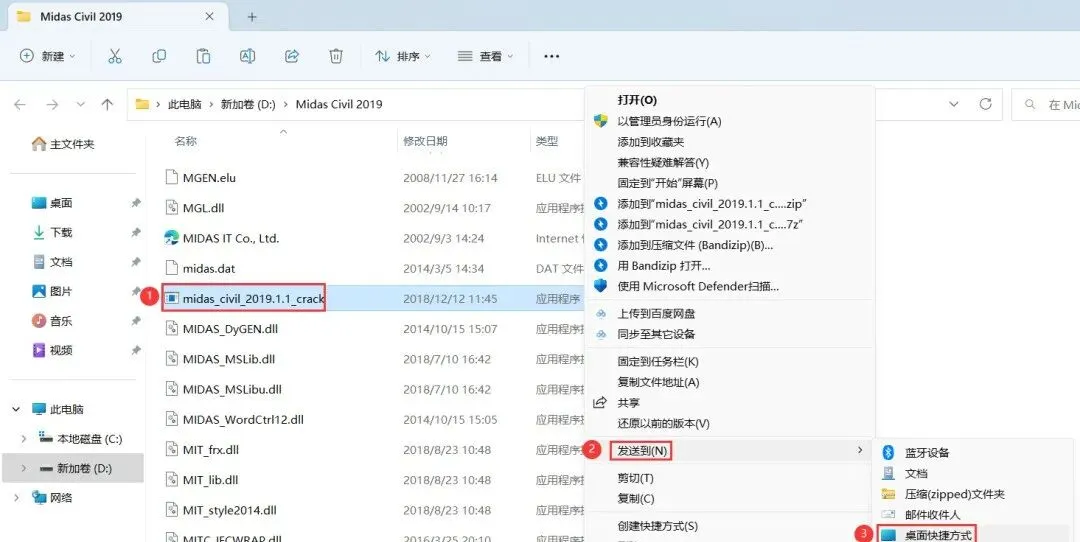Open the three-dots more options menu

tap(552, 56)
